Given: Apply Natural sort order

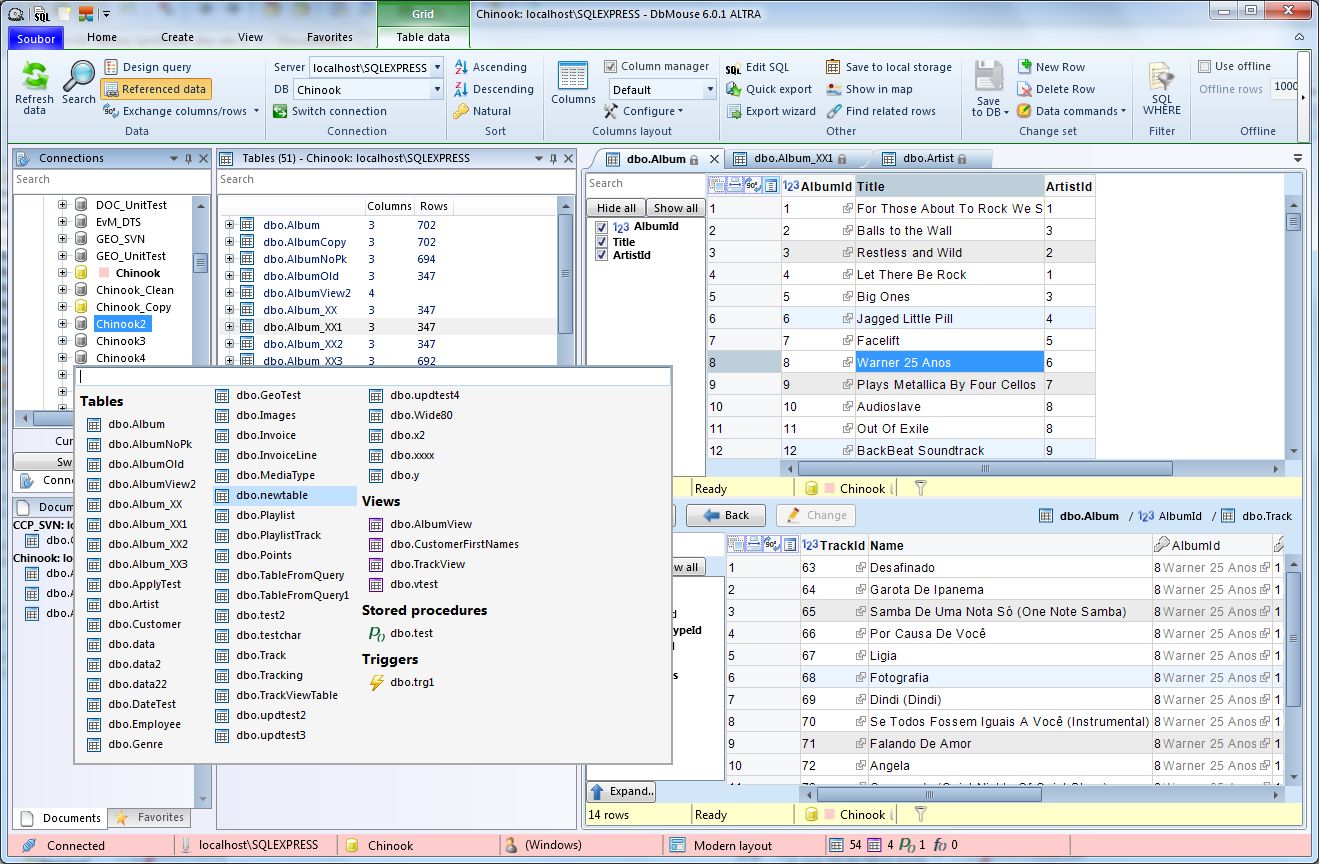Looking at the screenshot, I should [482, 111].
